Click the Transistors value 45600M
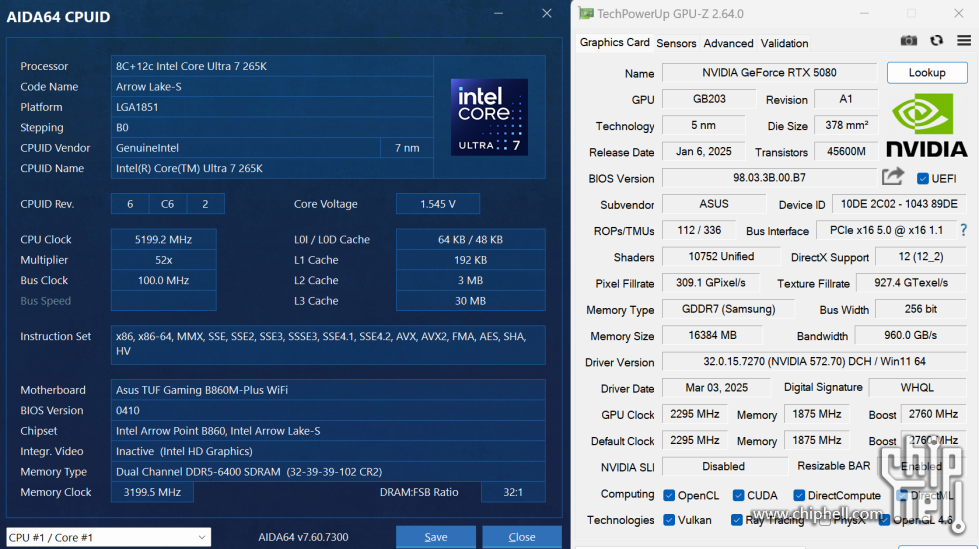The image size is (979, 549). click(846, 151)
